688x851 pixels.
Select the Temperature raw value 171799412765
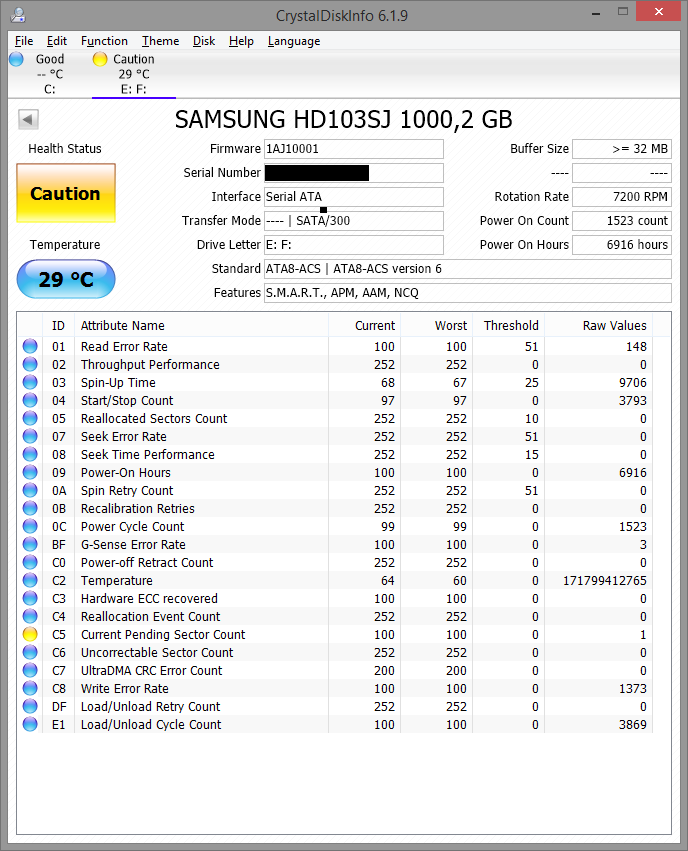[x=604, y=581]
